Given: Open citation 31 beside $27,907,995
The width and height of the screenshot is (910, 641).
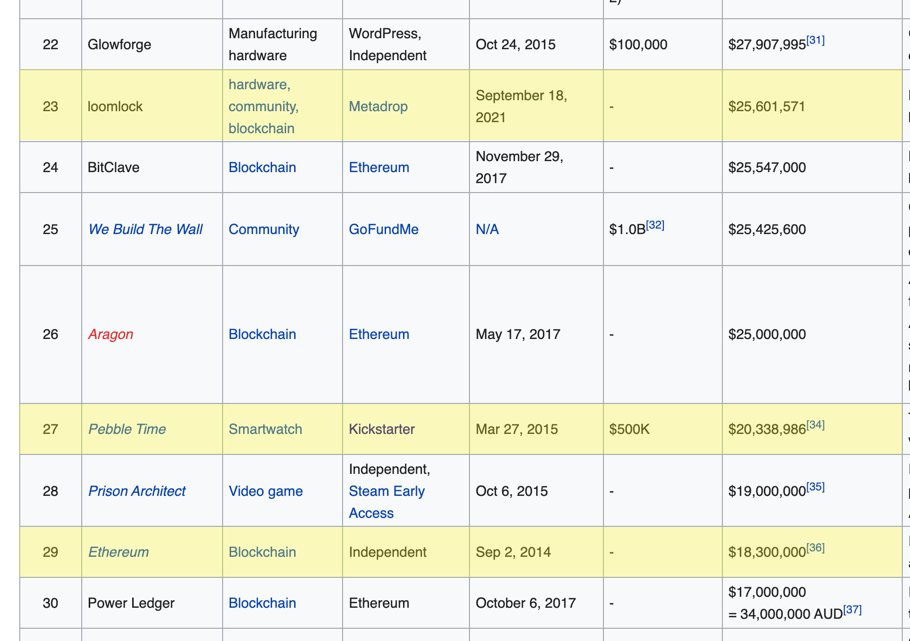Looking at the screenshot, I should 815,40.
